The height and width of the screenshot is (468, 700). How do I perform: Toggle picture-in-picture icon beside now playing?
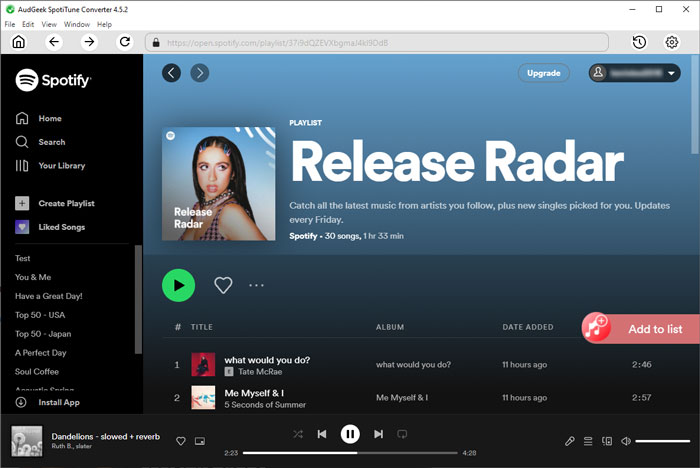coord(200,441)
